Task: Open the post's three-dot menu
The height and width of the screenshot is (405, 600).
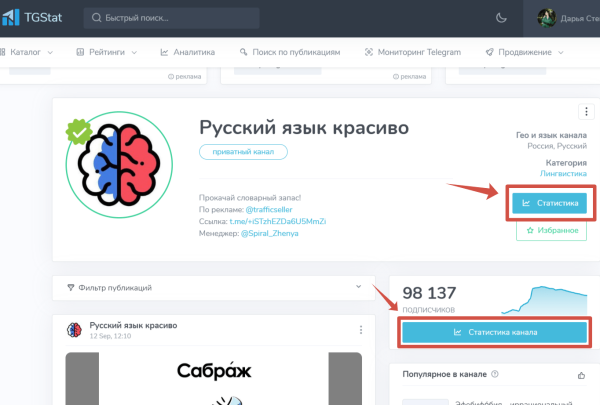Action: (x=360, y=330)
